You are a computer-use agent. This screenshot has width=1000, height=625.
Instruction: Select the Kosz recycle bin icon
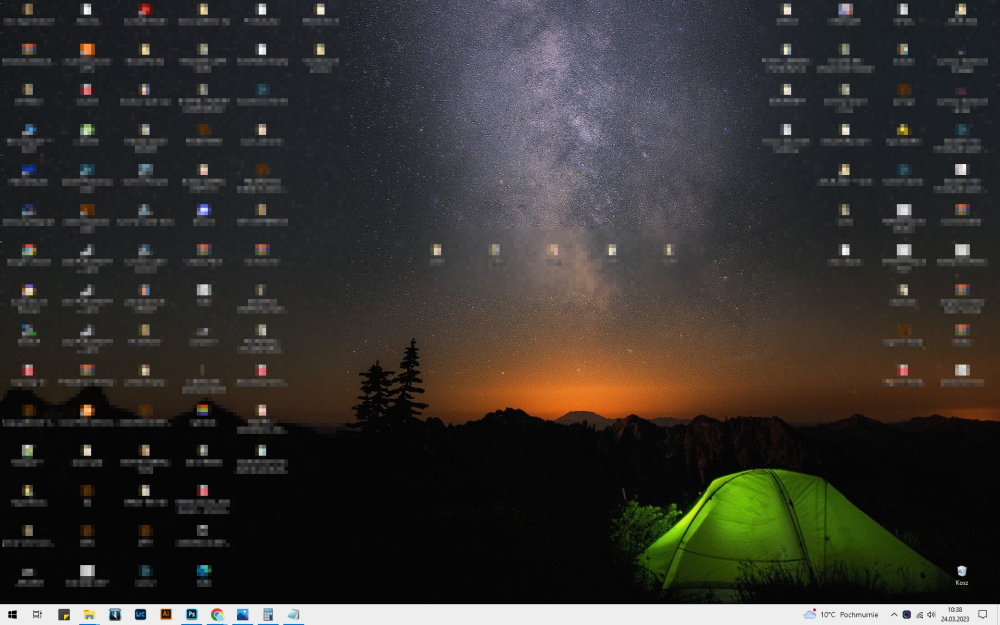coord(962,575)
